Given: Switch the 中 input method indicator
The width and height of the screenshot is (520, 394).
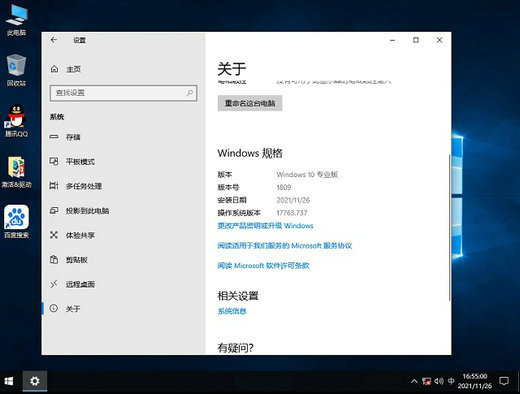Looking at the screenshot, I should point(451,381).
